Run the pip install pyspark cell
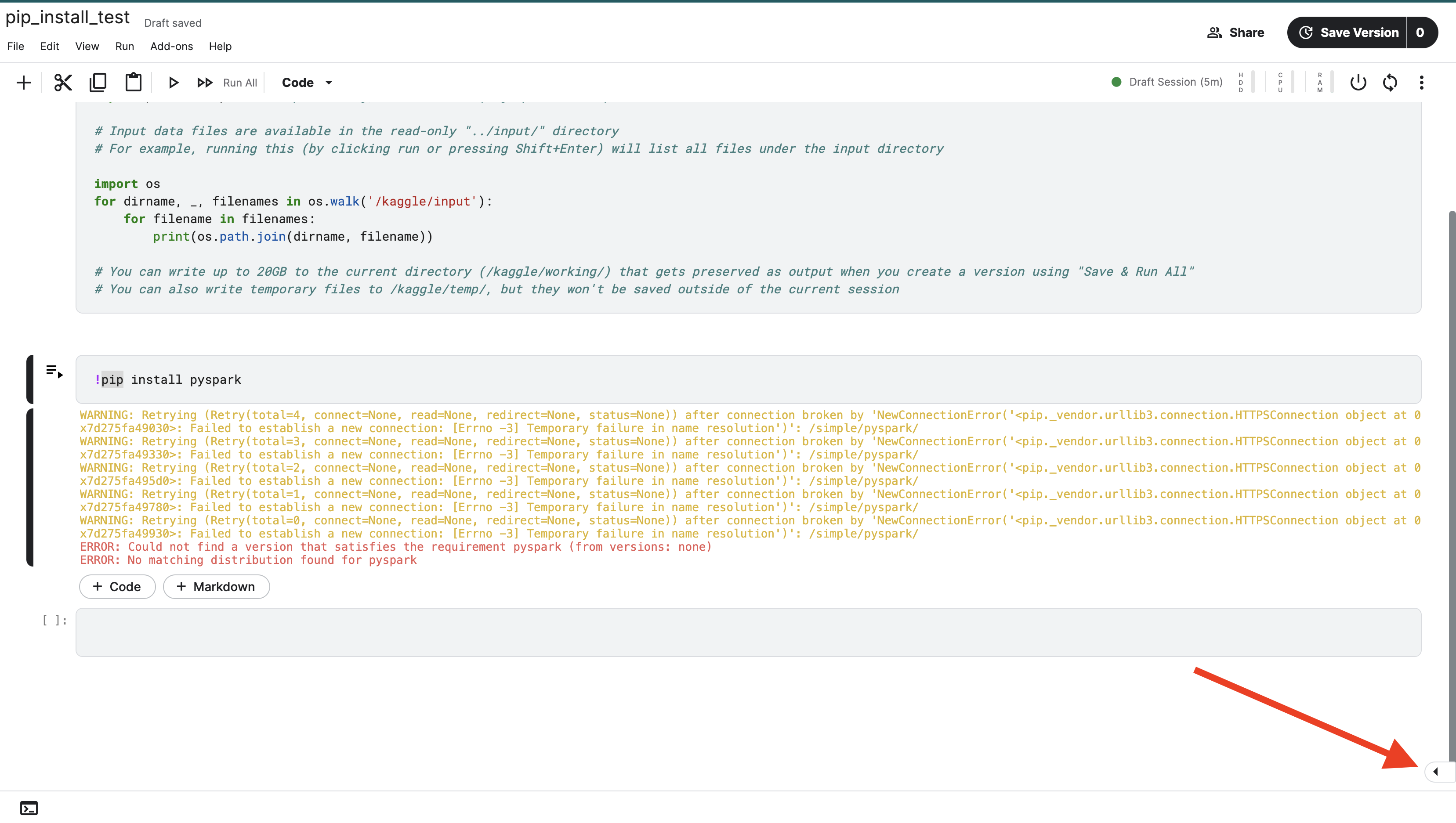Image resolution: width=1456 pixels, height=823 pixels. (54, 372)
